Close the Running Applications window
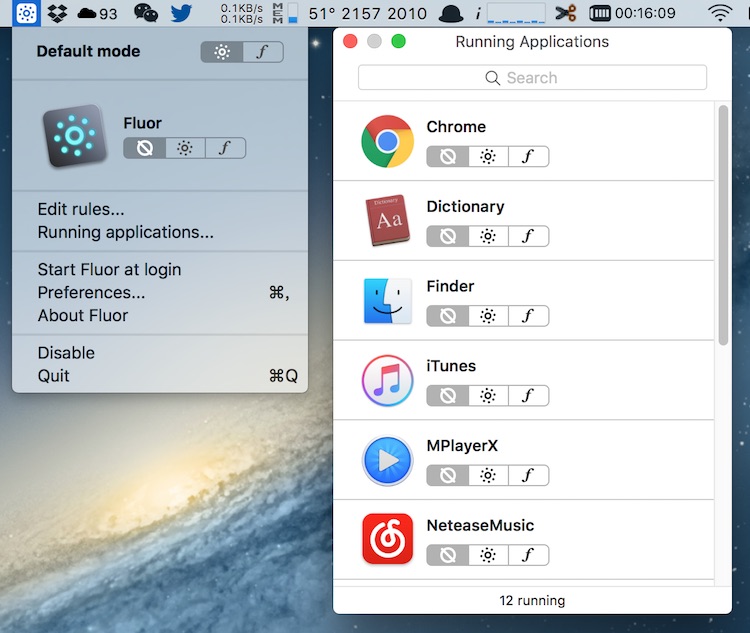 tap(350, 42)
